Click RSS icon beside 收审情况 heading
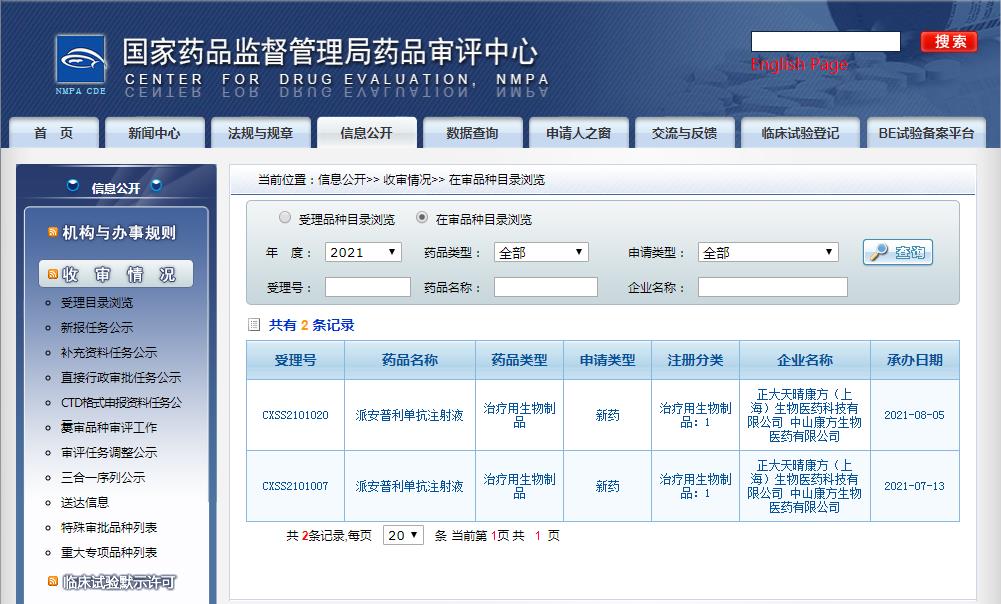The width and height of the screenshot is (1001, 604). [x=53, y=275]
